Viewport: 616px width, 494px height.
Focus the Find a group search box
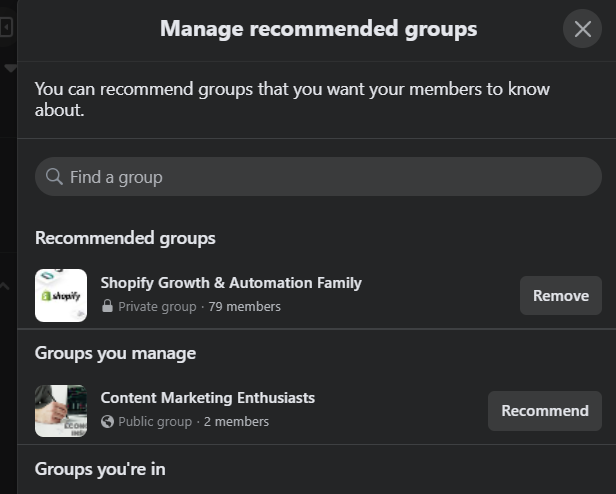[320, 177]
